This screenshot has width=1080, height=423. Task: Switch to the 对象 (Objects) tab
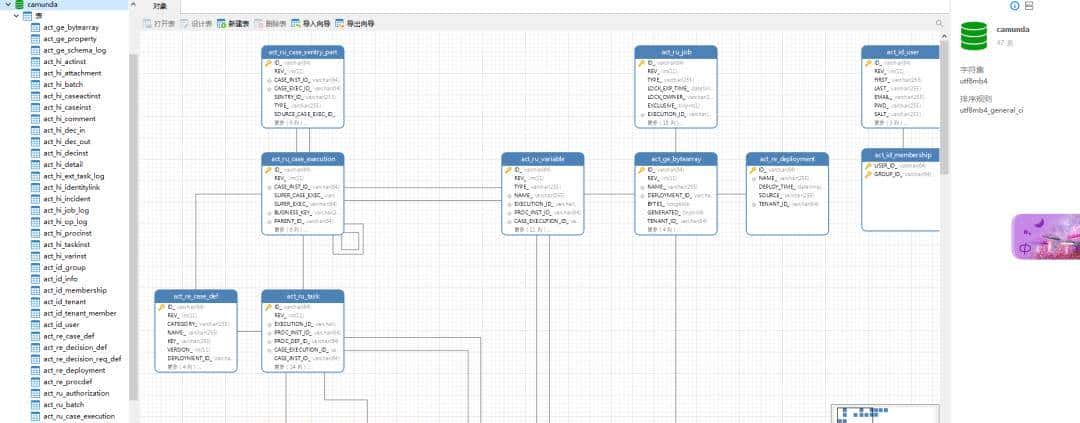(x=159, y=6)
